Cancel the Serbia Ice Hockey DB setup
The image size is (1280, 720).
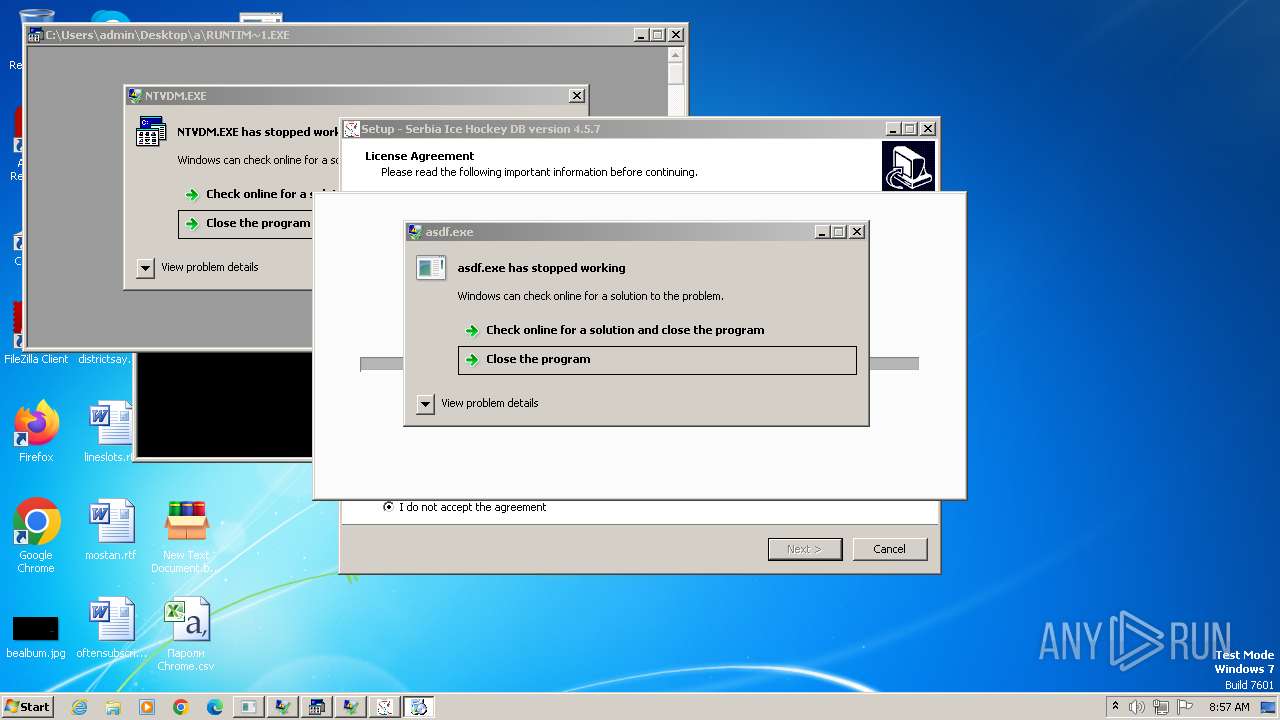coord(889,549)
